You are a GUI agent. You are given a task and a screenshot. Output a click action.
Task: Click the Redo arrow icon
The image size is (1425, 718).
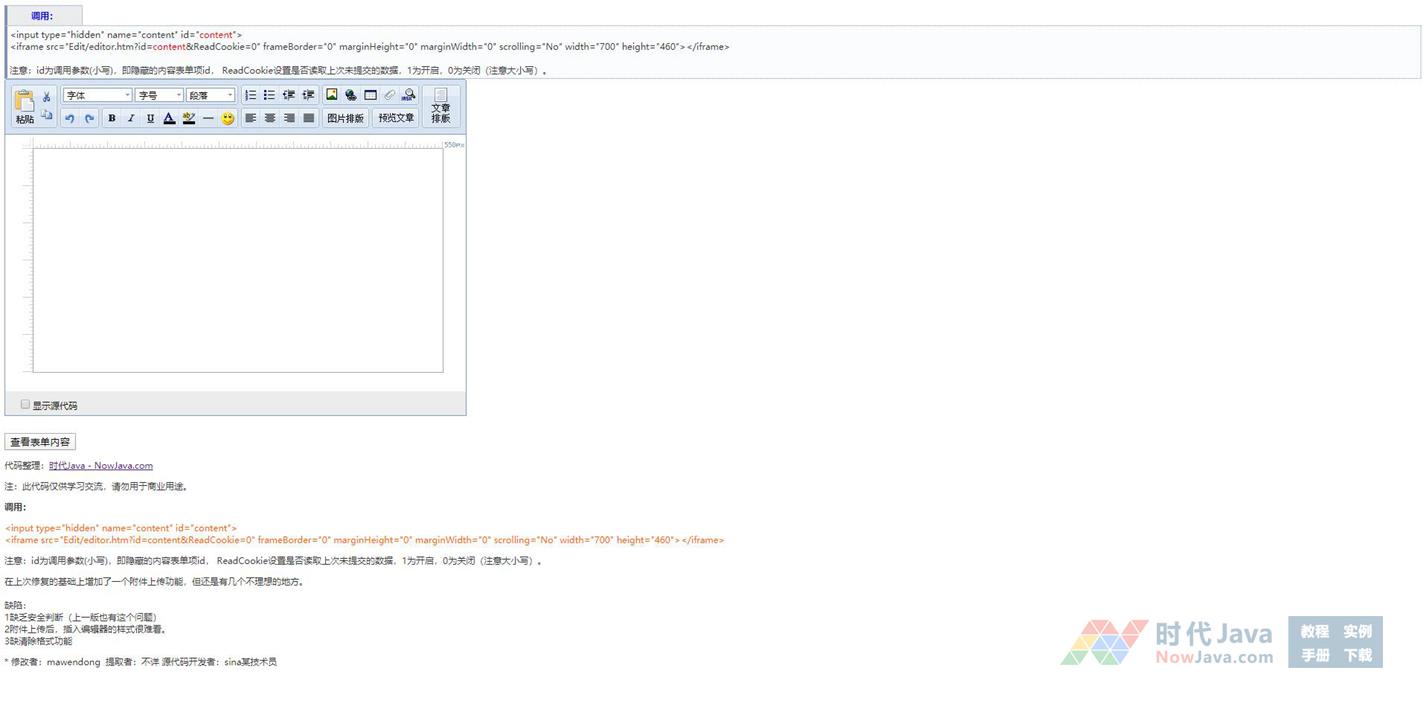click(89, 119)
